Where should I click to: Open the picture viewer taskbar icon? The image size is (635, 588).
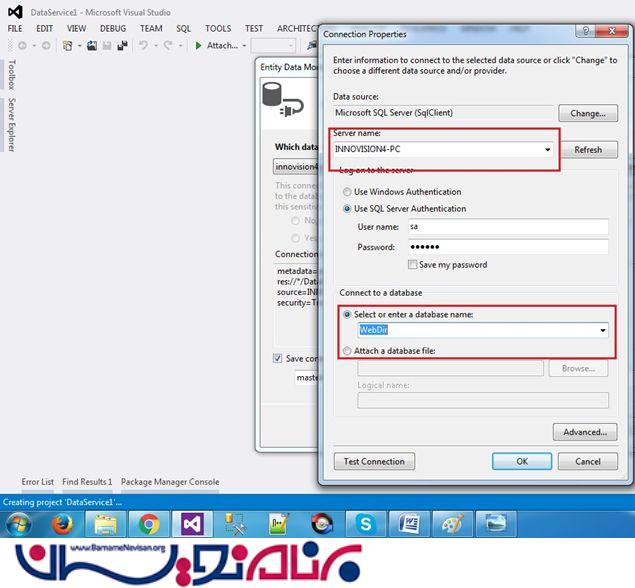[x=496, y=524]
